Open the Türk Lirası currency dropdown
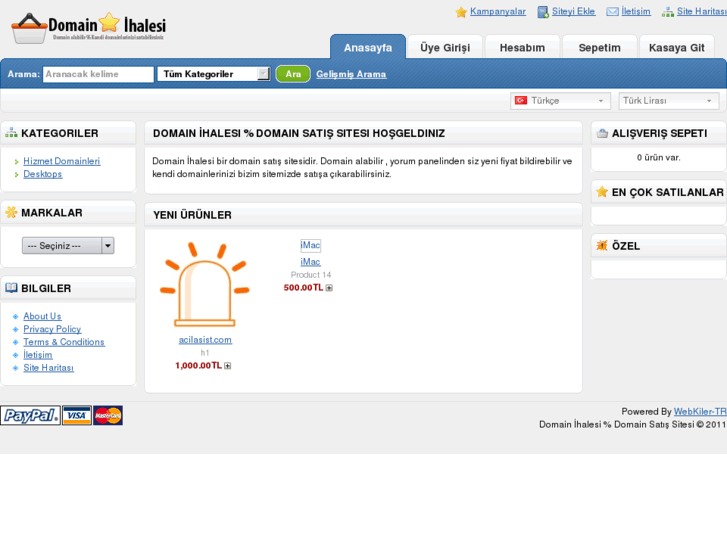The image size is (727, 545). (669, 101)
